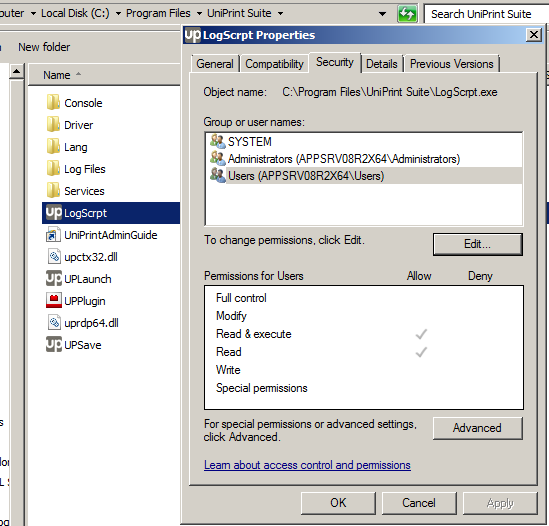The image size is (549, 526).
Task: Select the UPSave file name
Action: click(83, 345)
